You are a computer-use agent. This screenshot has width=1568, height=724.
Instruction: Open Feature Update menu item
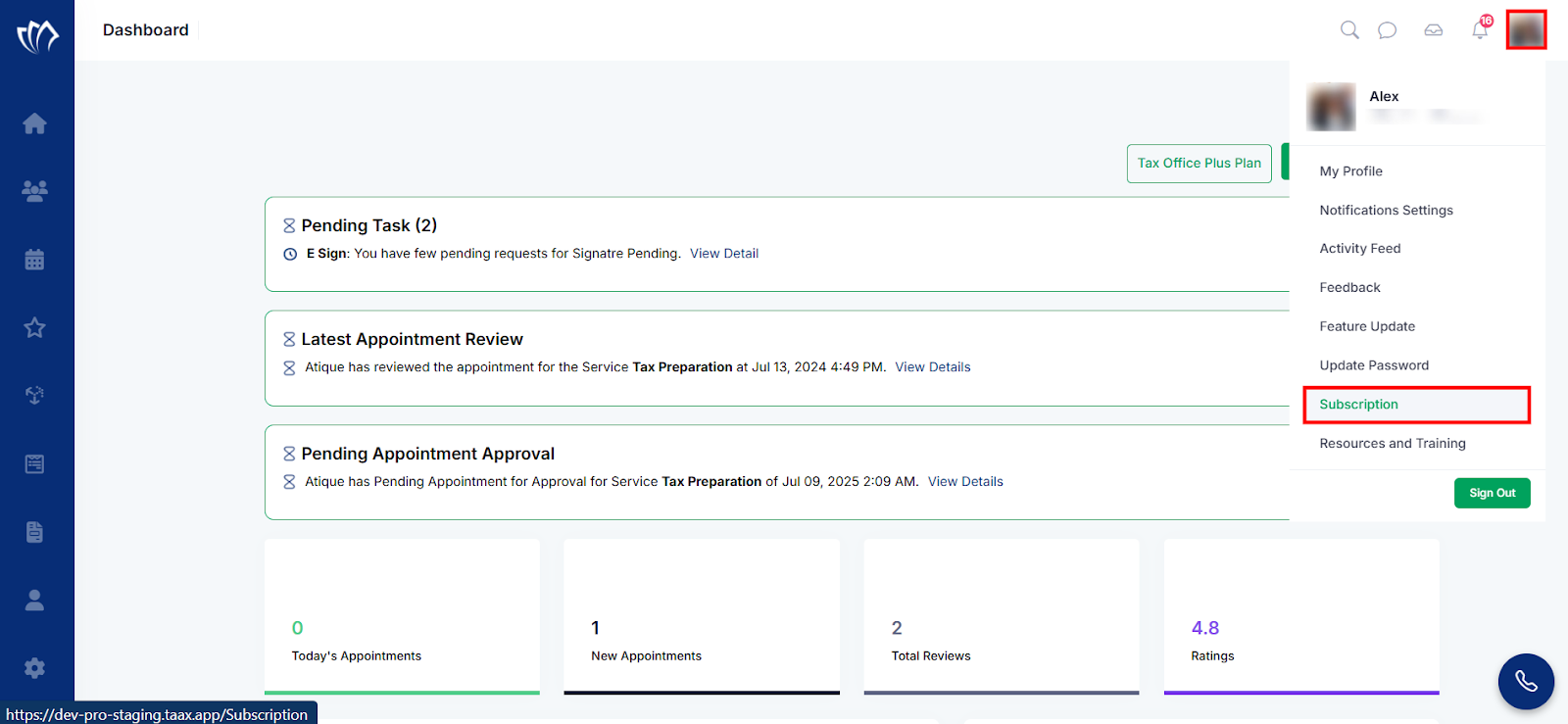1367,327
